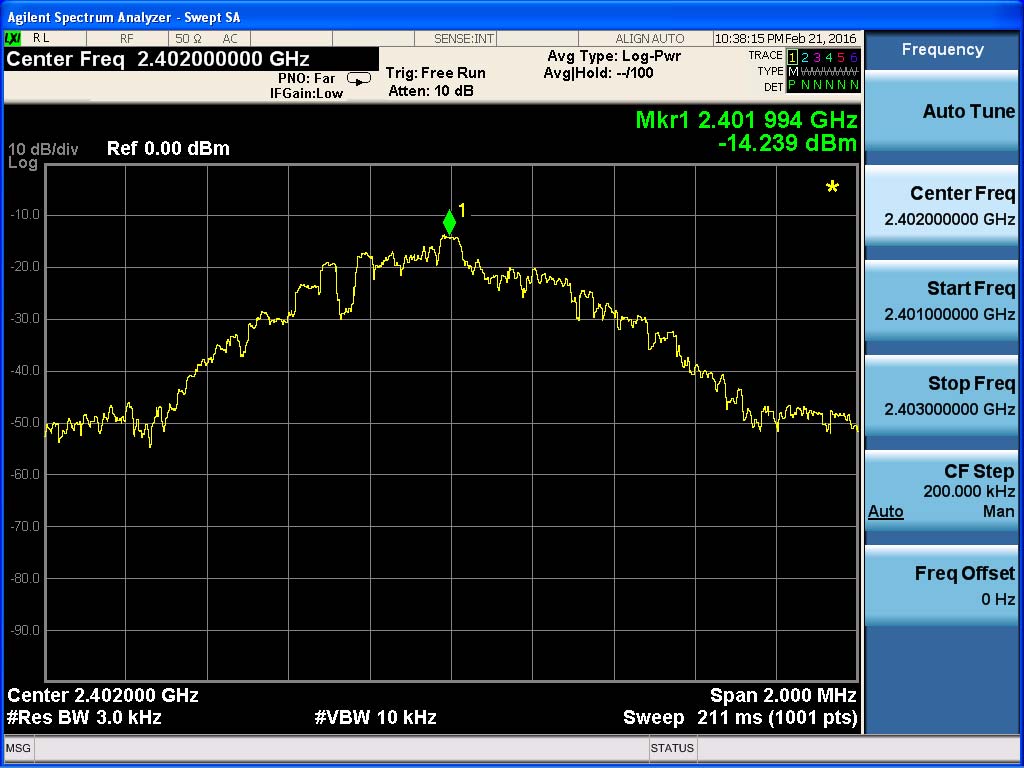Screen dimensions: 1024x768
Task: Click the LXI icon
Action: [13, 39]
